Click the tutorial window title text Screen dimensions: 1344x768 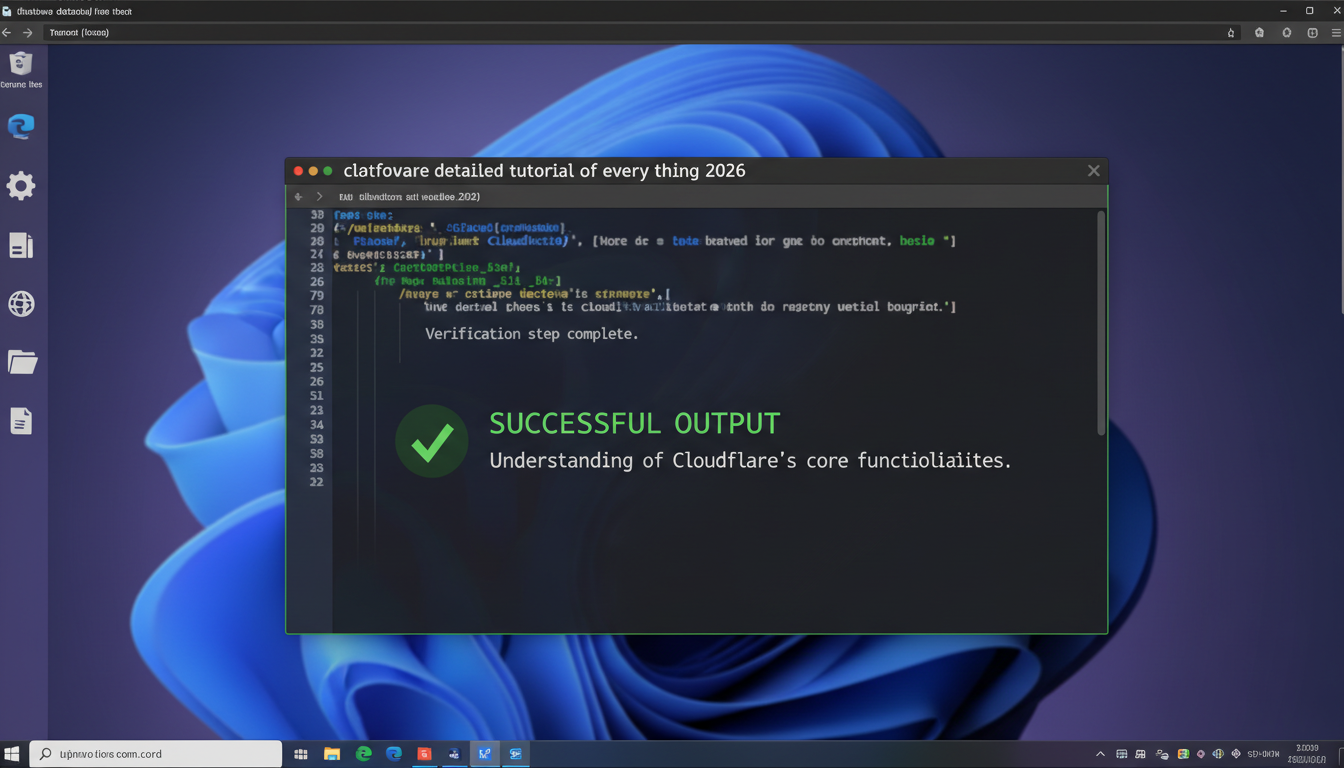point(544,171)
